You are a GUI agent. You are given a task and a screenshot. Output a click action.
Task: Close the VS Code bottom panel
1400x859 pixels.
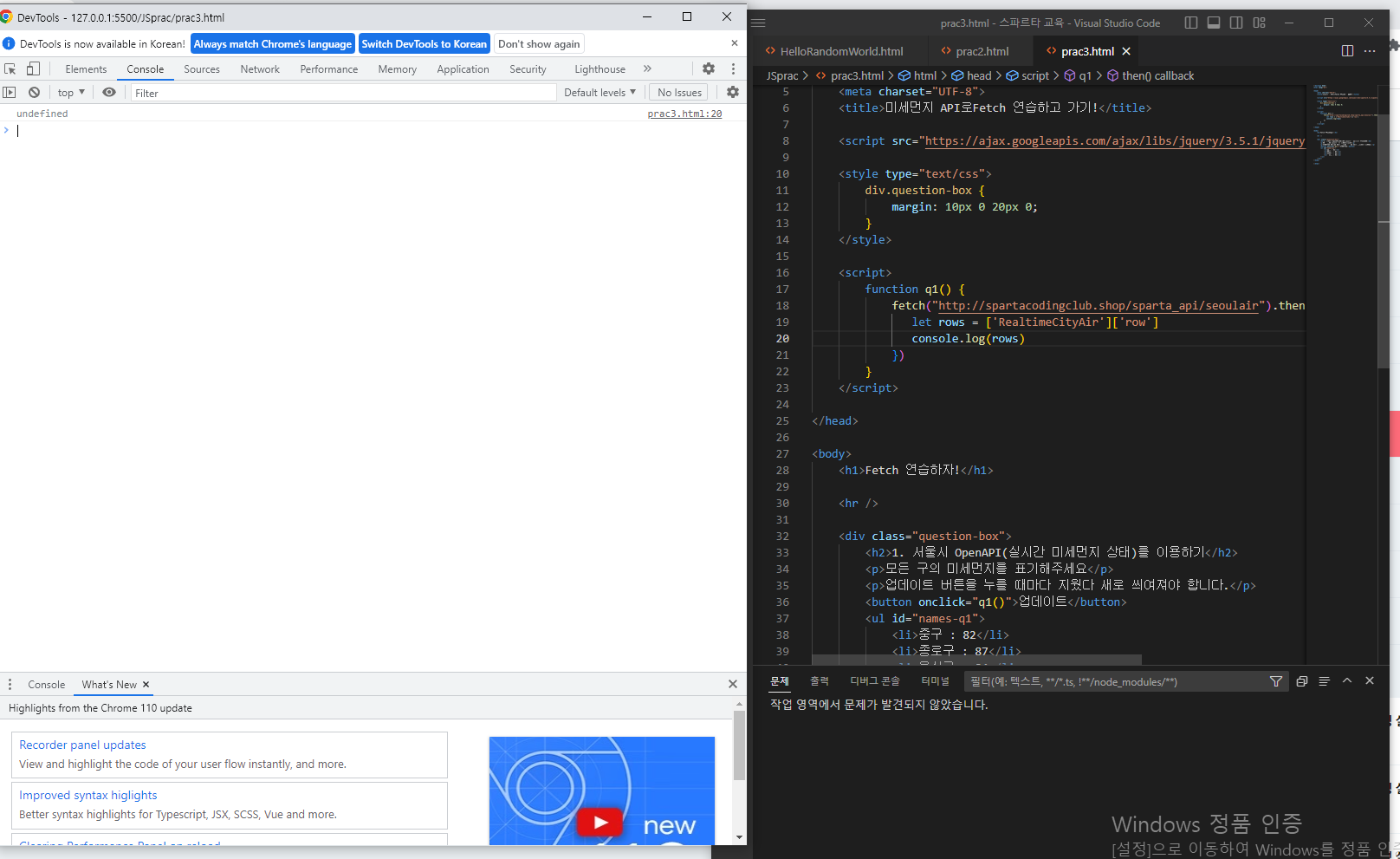coord(1370,681)
